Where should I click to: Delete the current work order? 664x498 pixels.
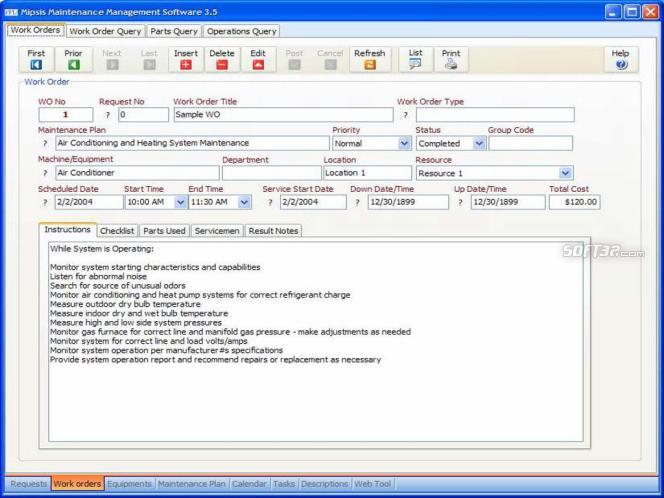pos(222,59)
